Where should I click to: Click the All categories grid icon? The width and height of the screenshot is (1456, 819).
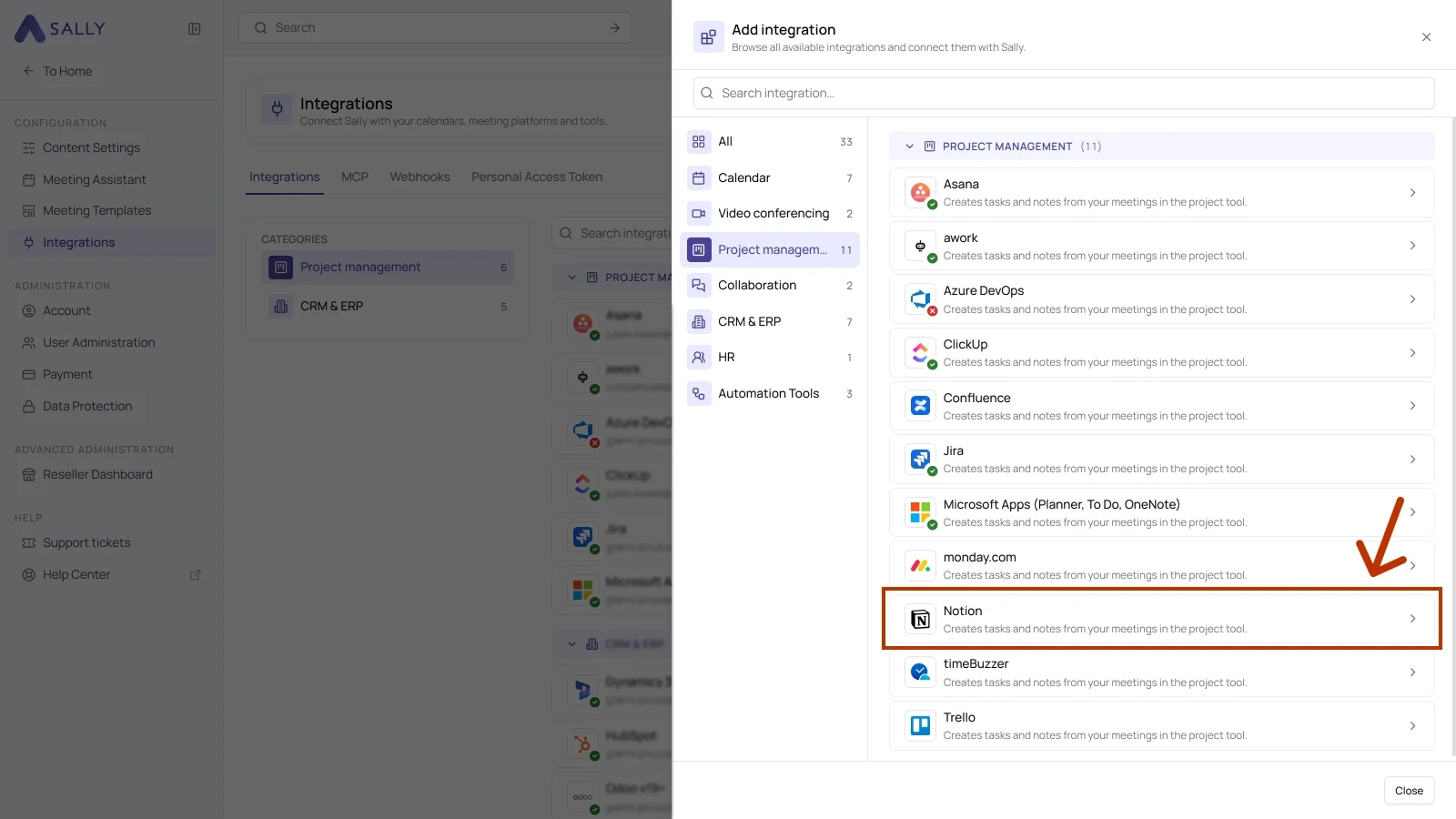coord(699,142)
